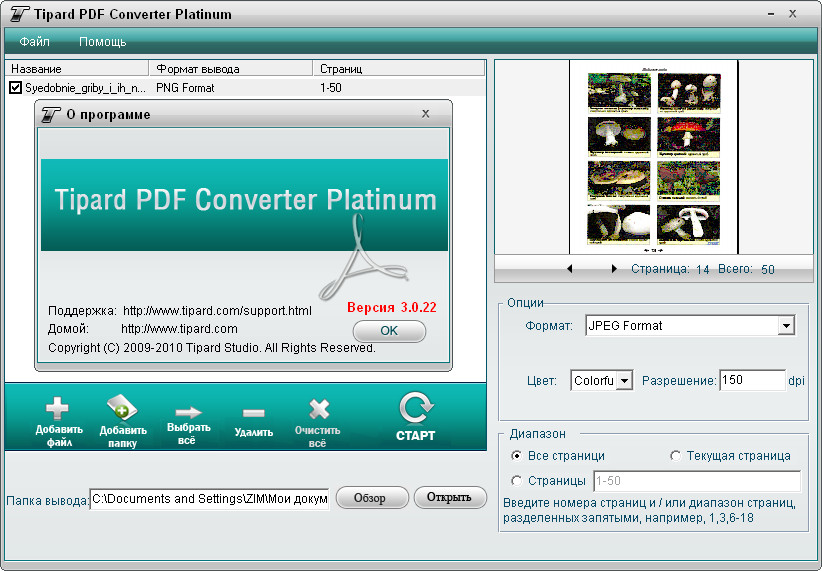Open the Цвет Colorful dropdown
This screenshot has height=571, width=822.
[x=624, y=381]
